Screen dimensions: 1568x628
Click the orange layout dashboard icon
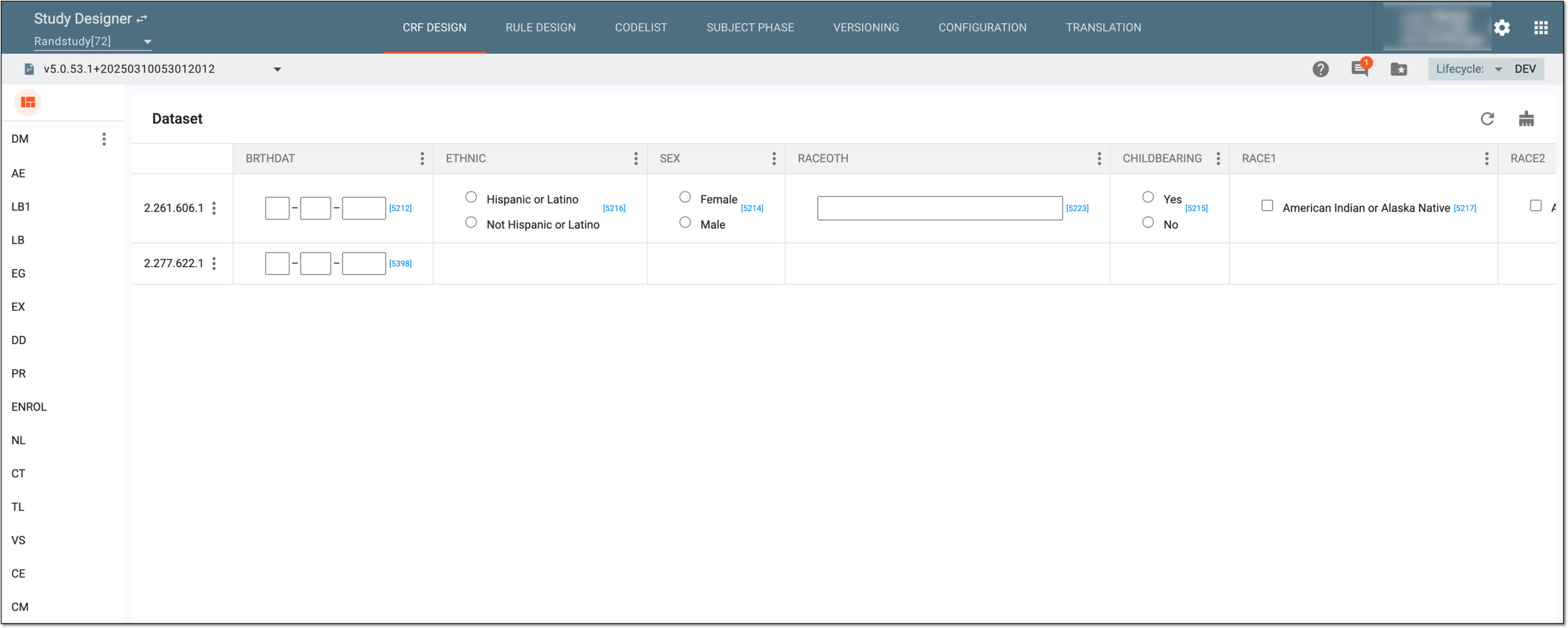[28, 102]
